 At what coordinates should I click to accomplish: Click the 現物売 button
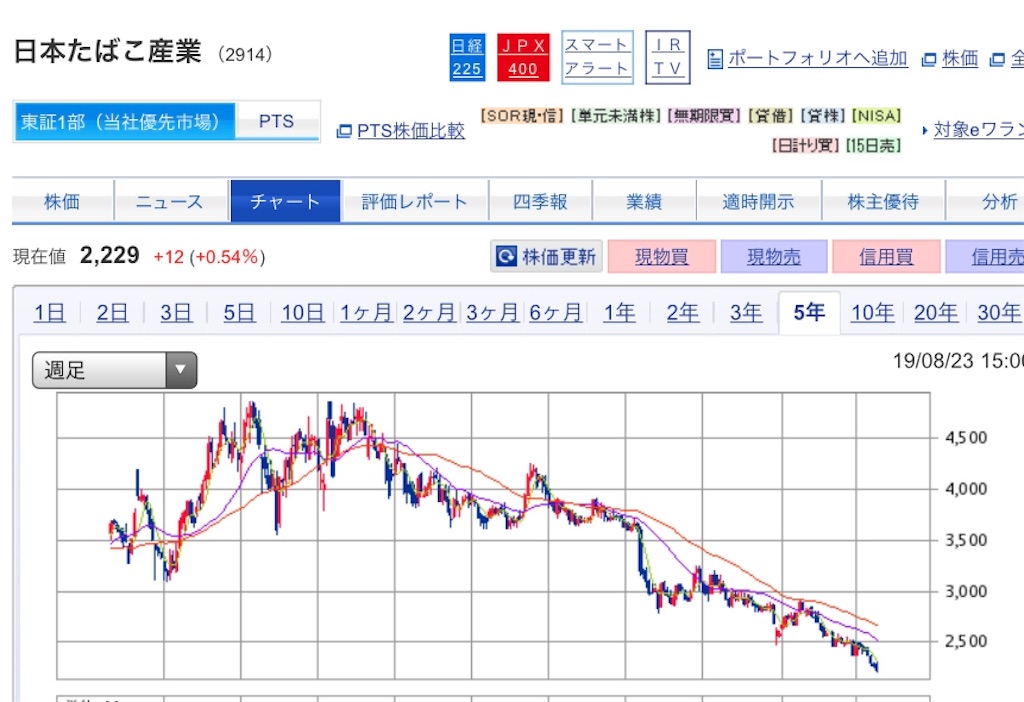(x=774, y=257)
